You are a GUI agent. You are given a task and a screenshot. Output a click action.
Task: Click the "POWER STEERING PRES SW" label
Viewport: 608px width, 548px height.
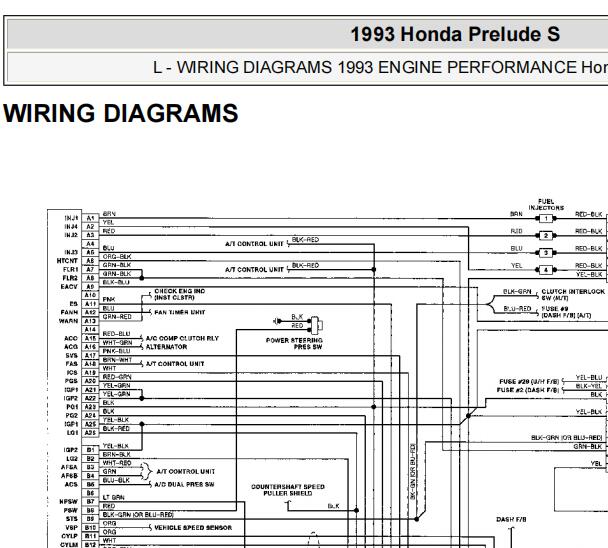pos(294,343)
